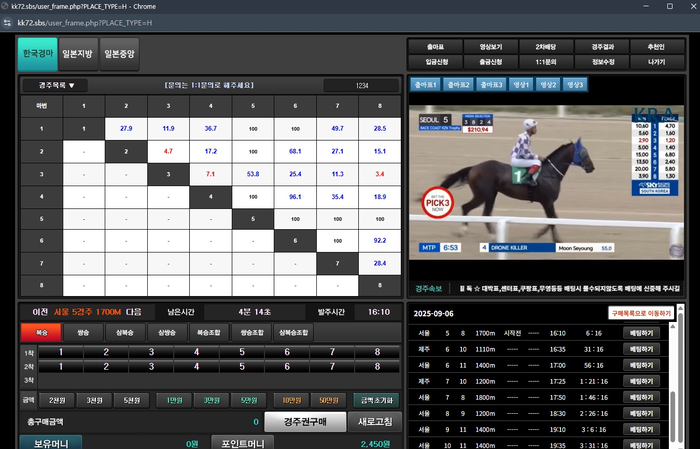Click the 입금신청 button
The image size is (700, 449).
tap(435, 62)
